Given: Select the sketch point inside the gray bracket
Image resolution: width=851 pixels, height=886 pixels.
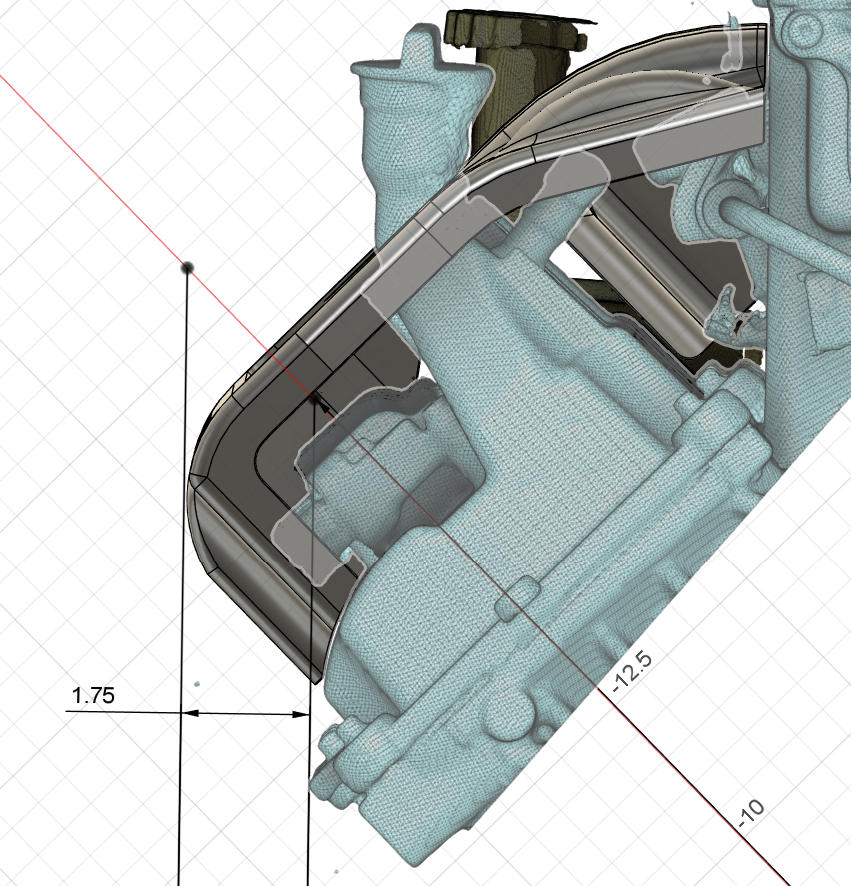Looking at the screenshot, I should tap(315, 399).
